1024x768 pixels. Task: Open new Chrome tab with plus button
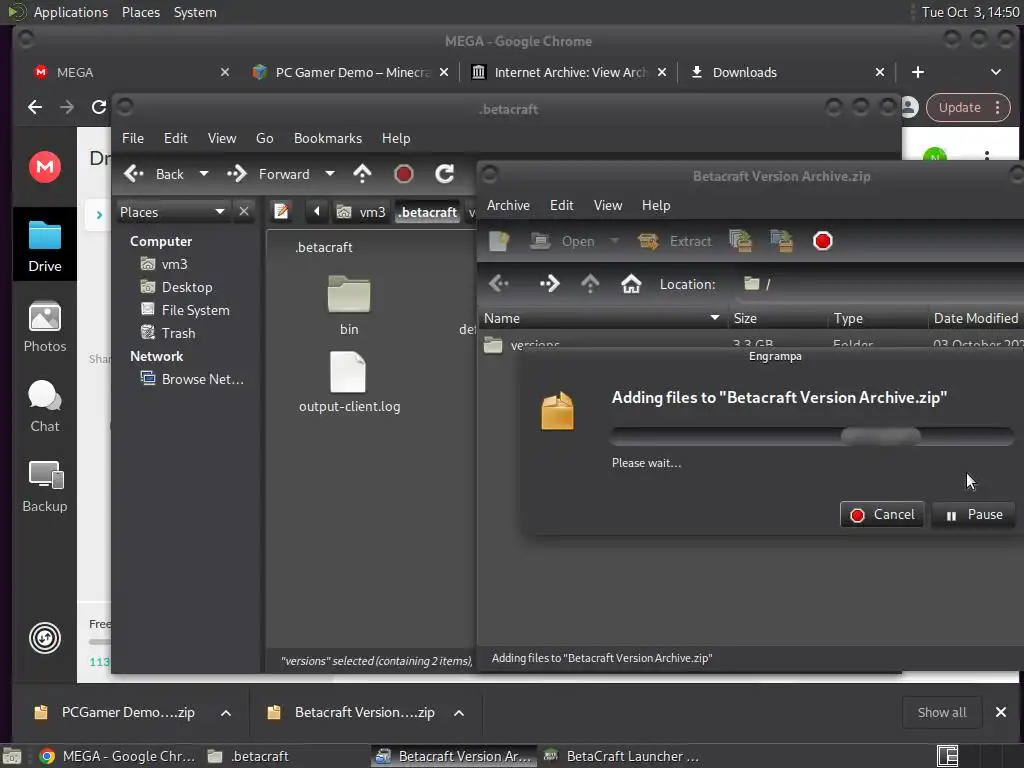tap(918, 72)
